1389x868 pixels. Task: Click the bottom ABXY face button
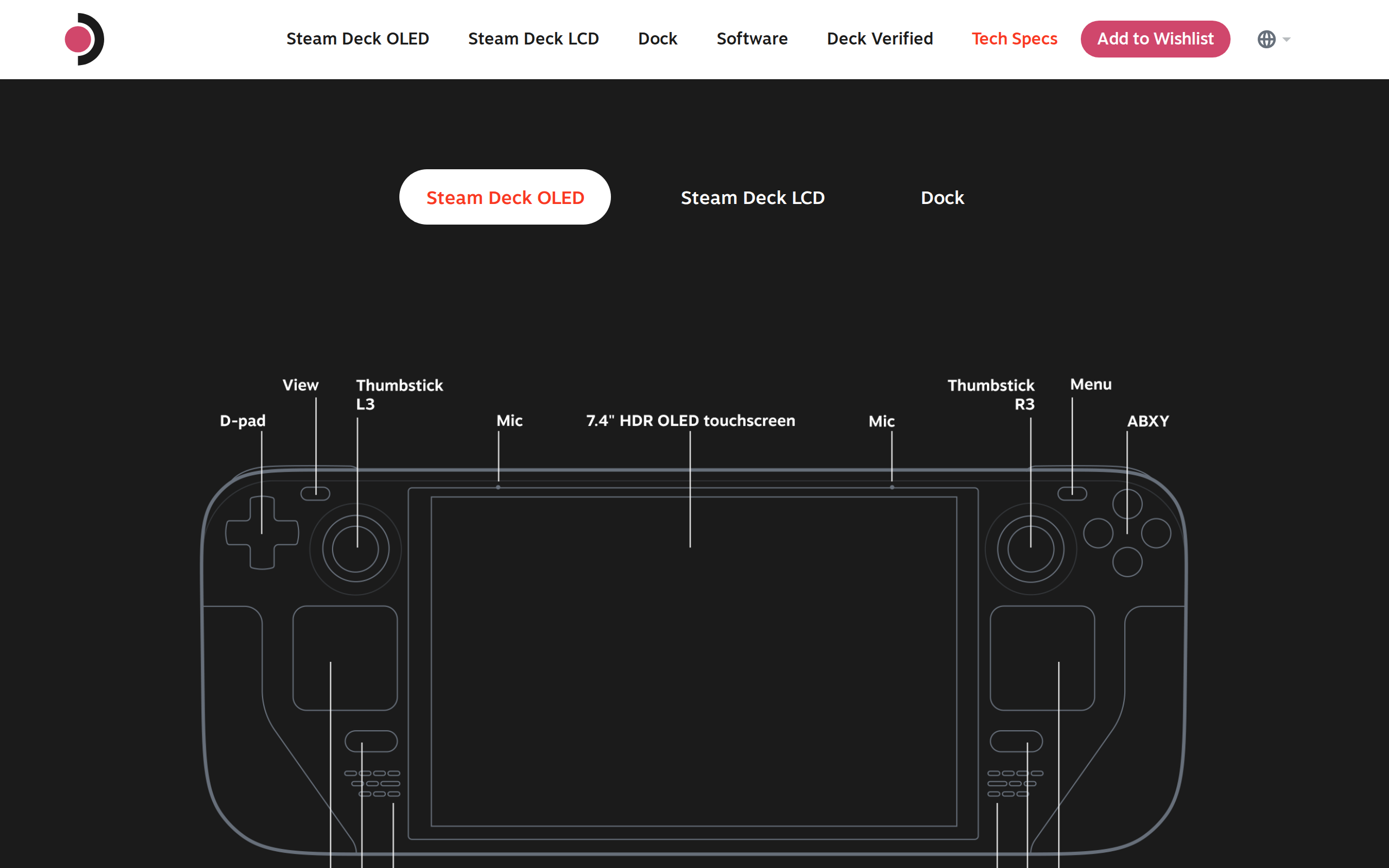[1127, 561]
